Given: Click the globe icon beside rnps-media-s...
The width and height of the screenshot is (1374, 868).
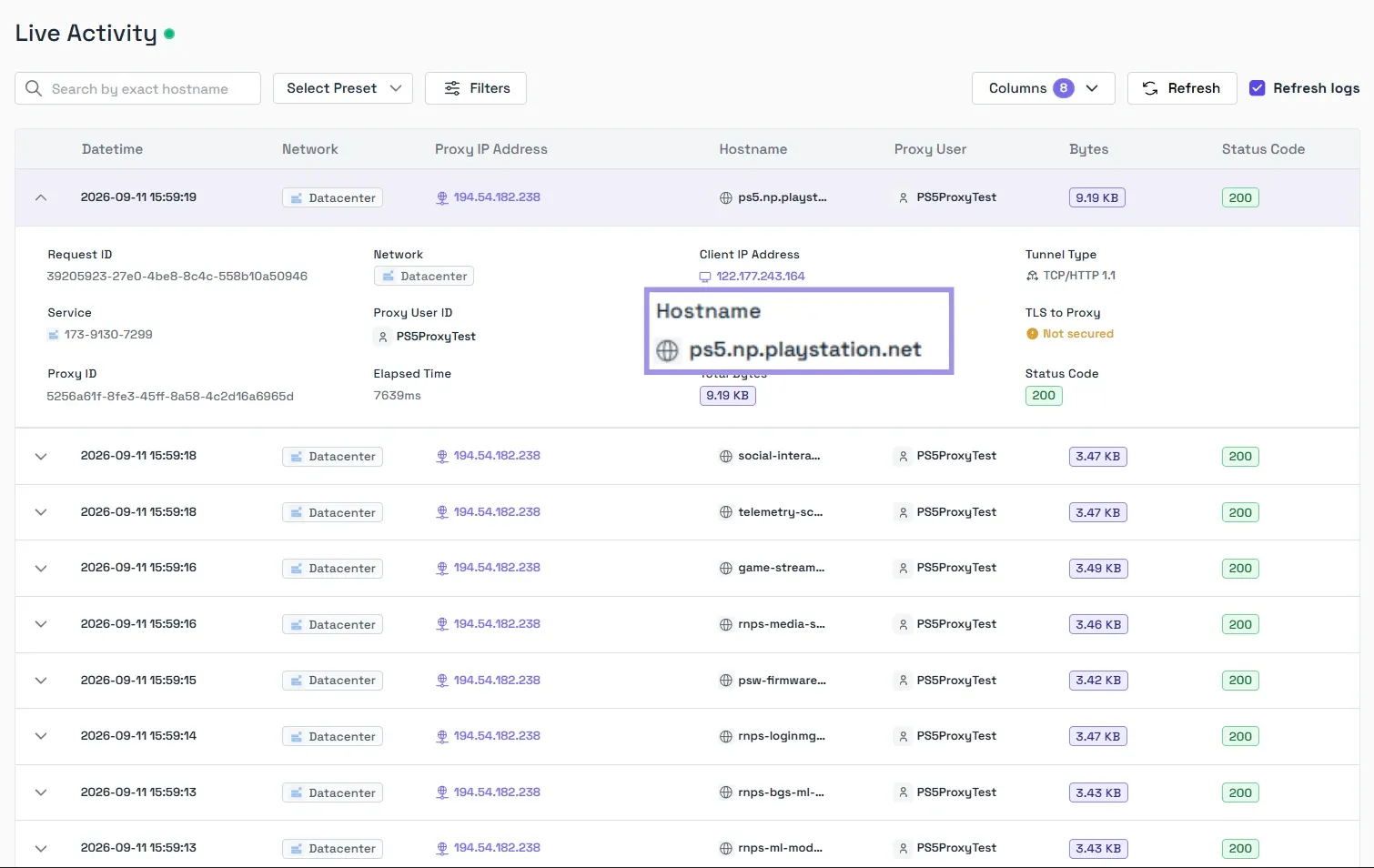Looking at the screenshot, I should click(x=726, y=624).
